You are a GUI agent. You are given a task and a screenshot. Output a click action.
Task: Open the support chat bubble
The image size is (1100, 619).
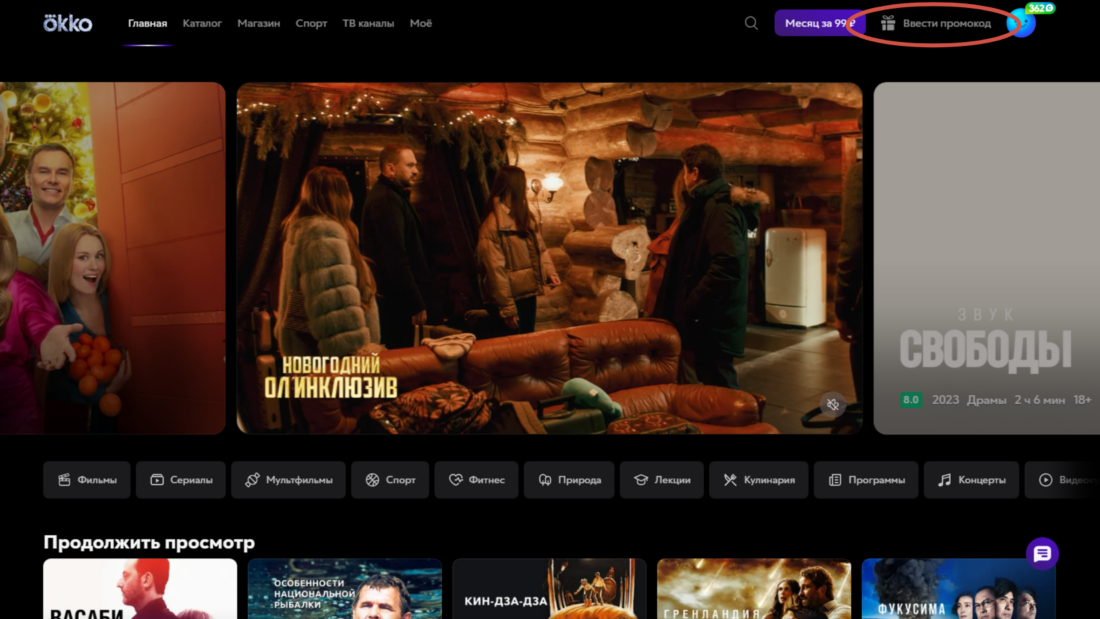tap(1042, 554)
